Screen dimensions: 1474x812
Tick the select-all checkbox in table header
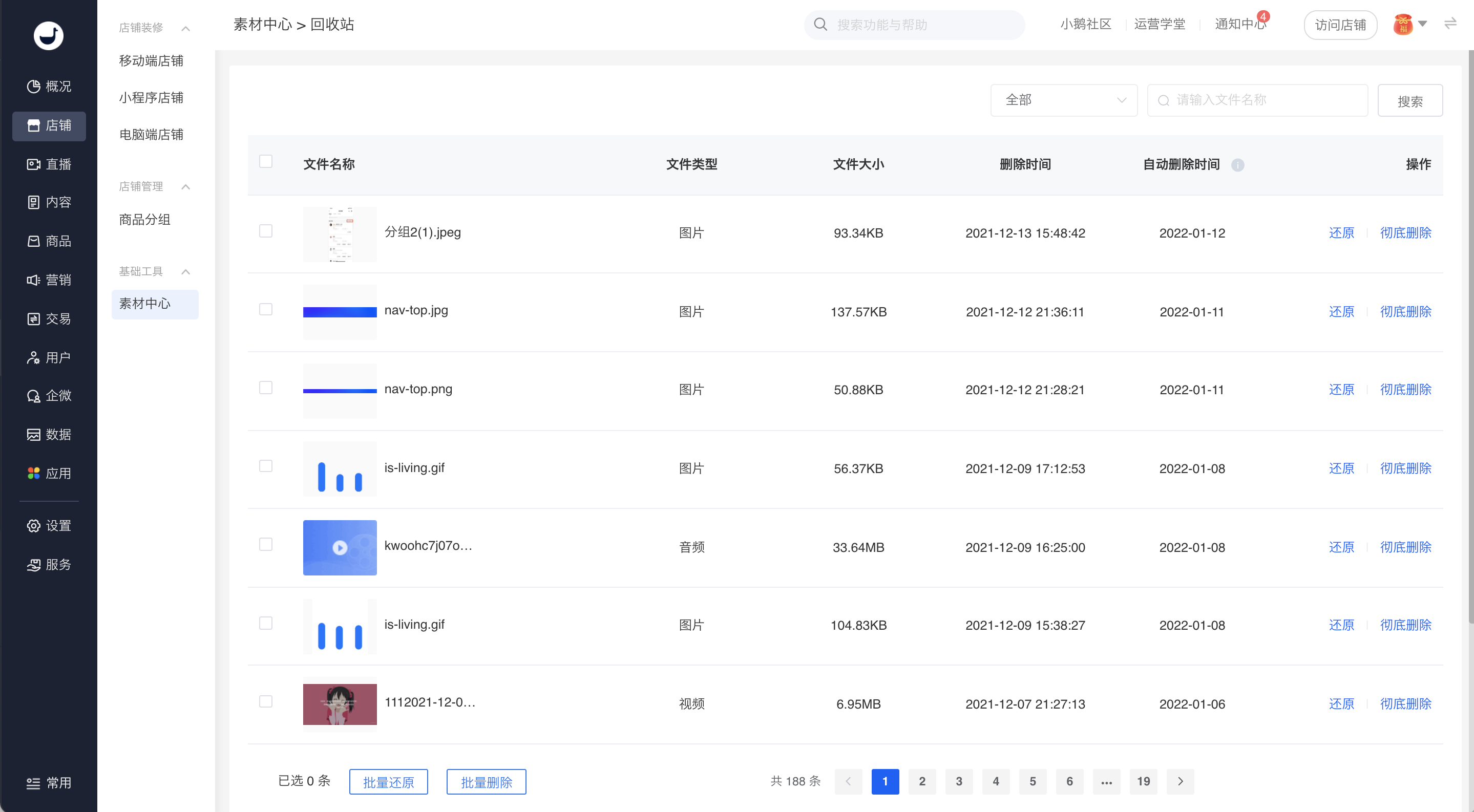pos(265,161)
